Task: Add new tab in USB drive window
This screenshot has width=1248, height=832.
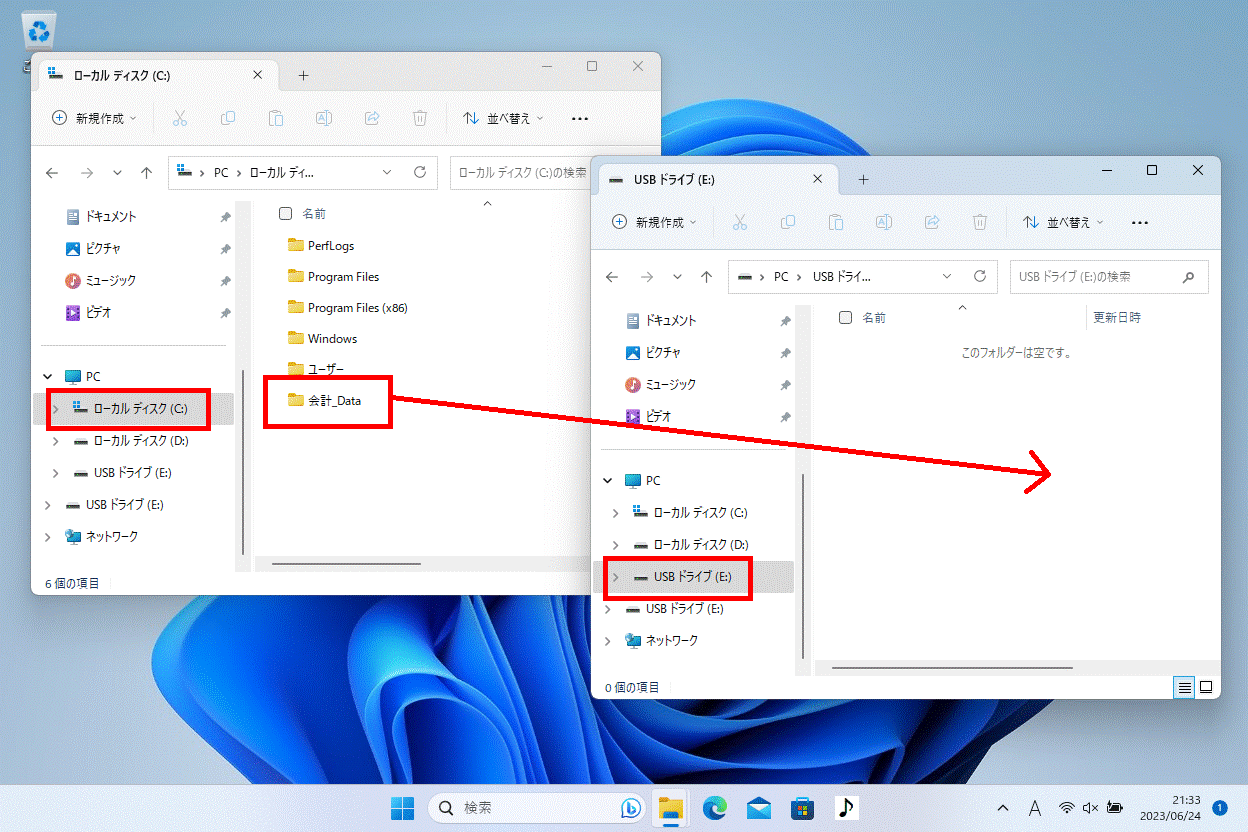Action: 863,180
